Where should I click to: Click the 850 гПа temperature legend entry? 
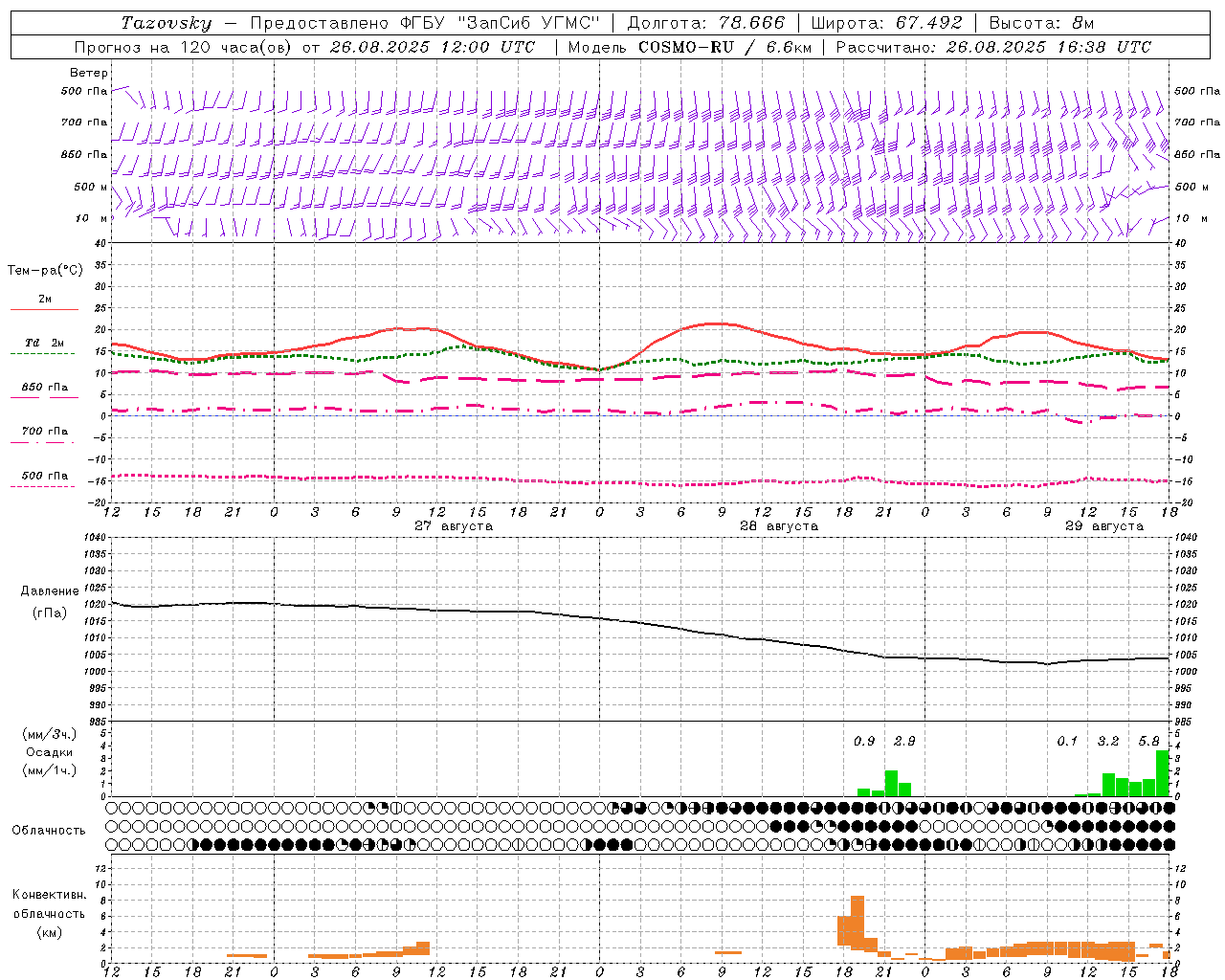(45, 387)
